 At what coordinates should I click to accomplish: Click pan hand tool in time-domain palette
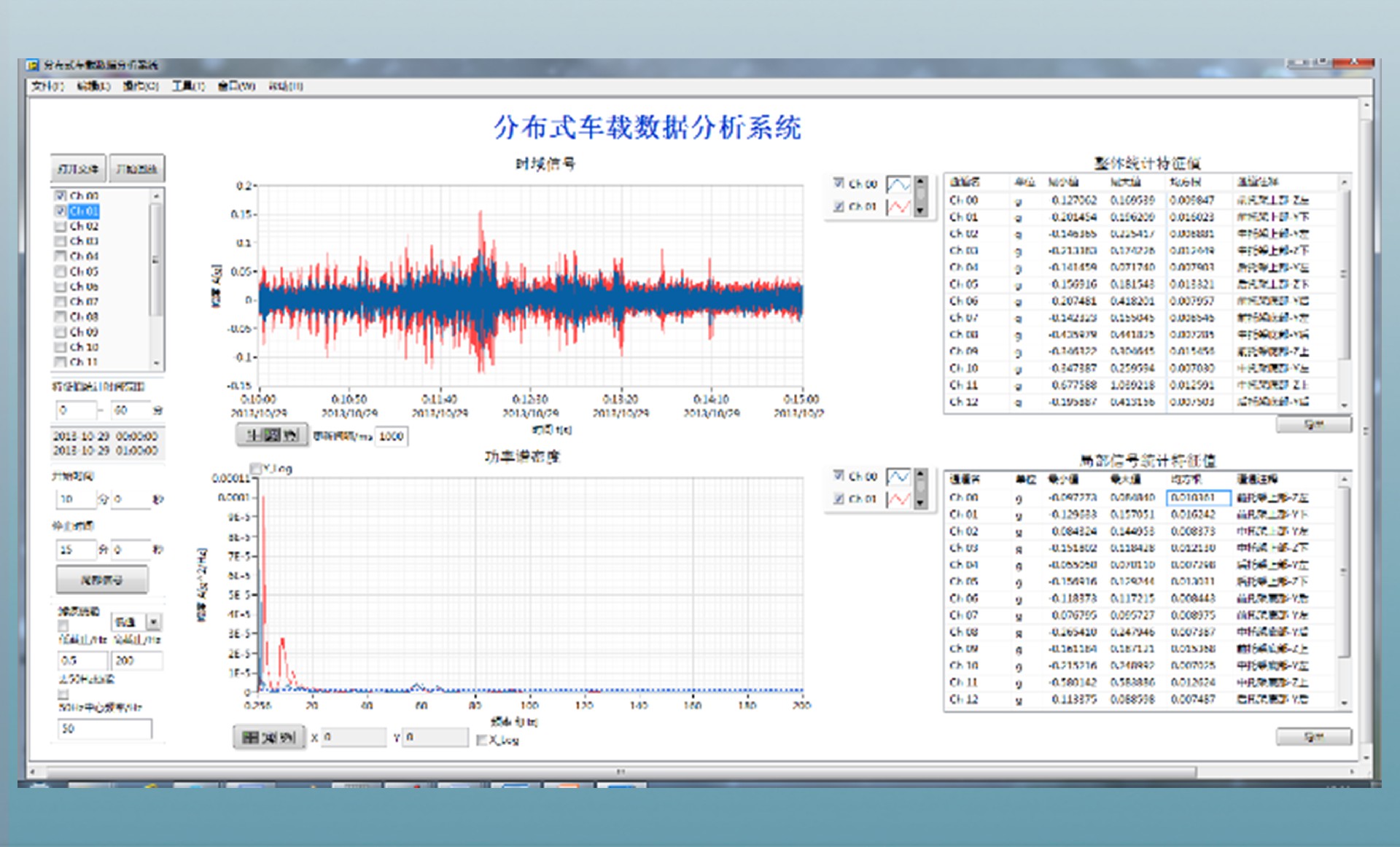click(290, 435)
